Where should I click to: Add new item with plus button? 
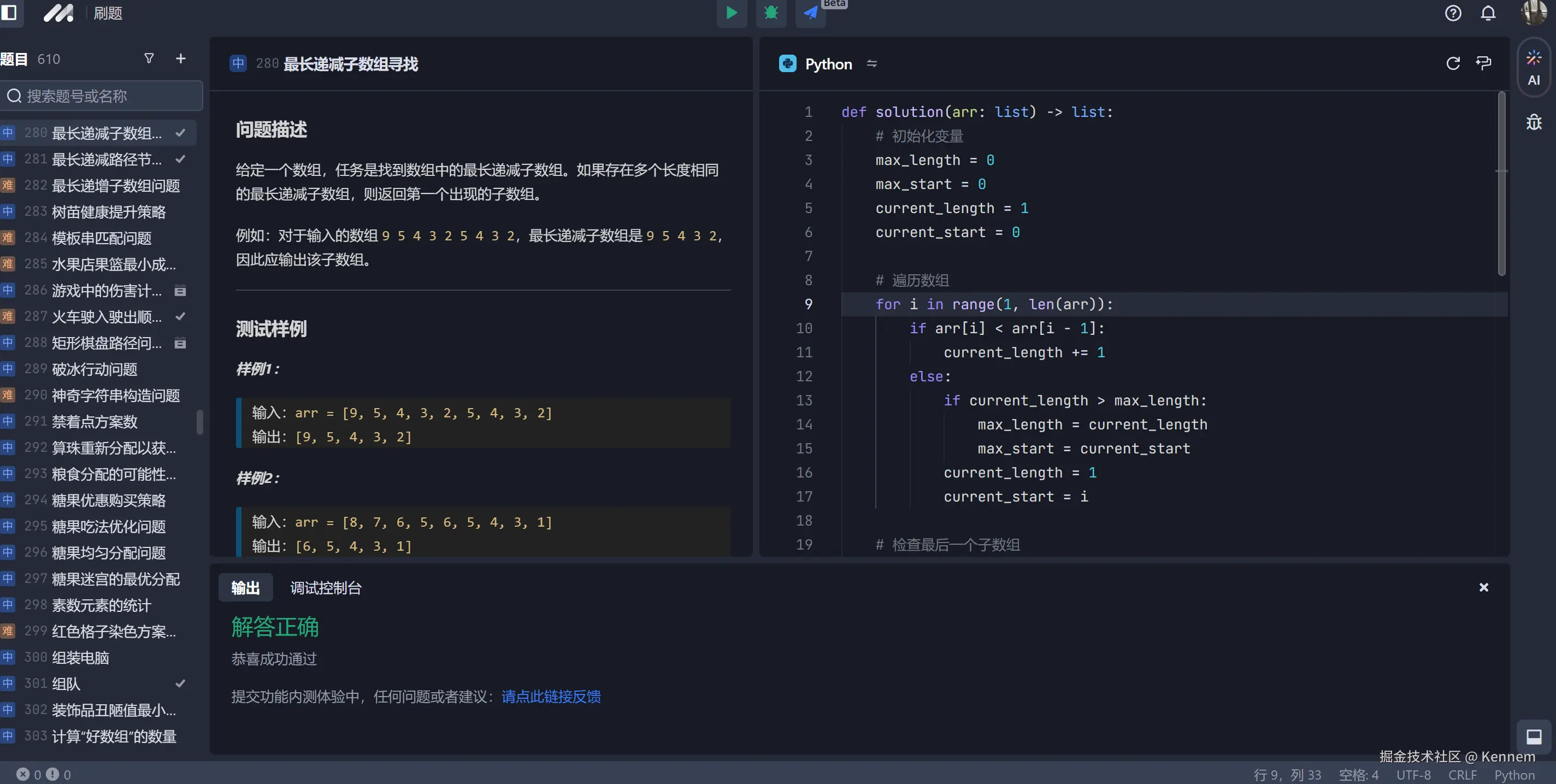click(x=180, y=58)
